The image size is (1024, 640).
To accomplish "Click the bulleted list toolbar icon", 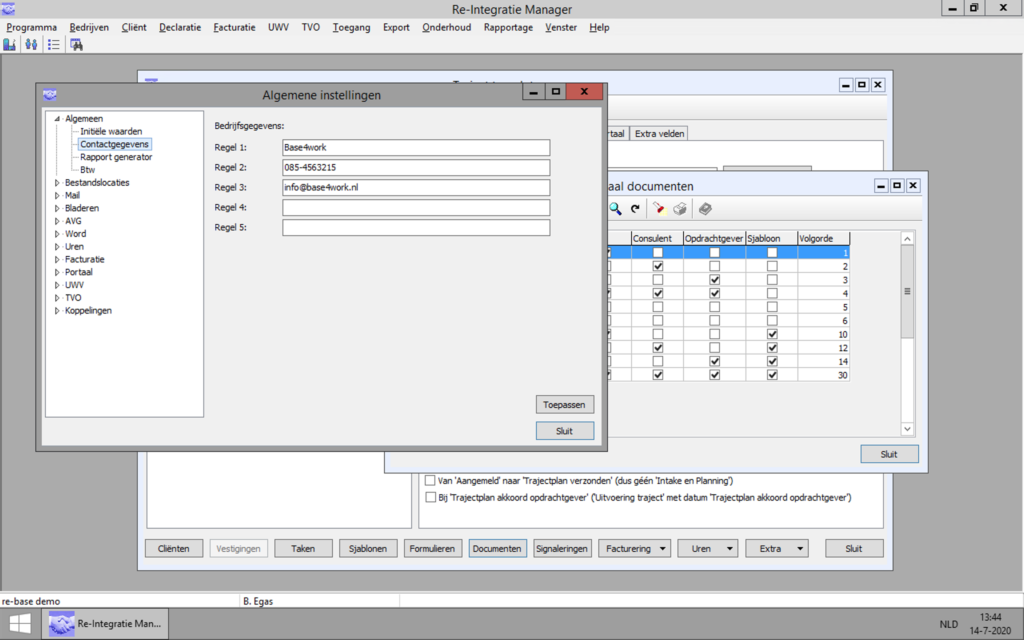I will click(x=54, y=44).
